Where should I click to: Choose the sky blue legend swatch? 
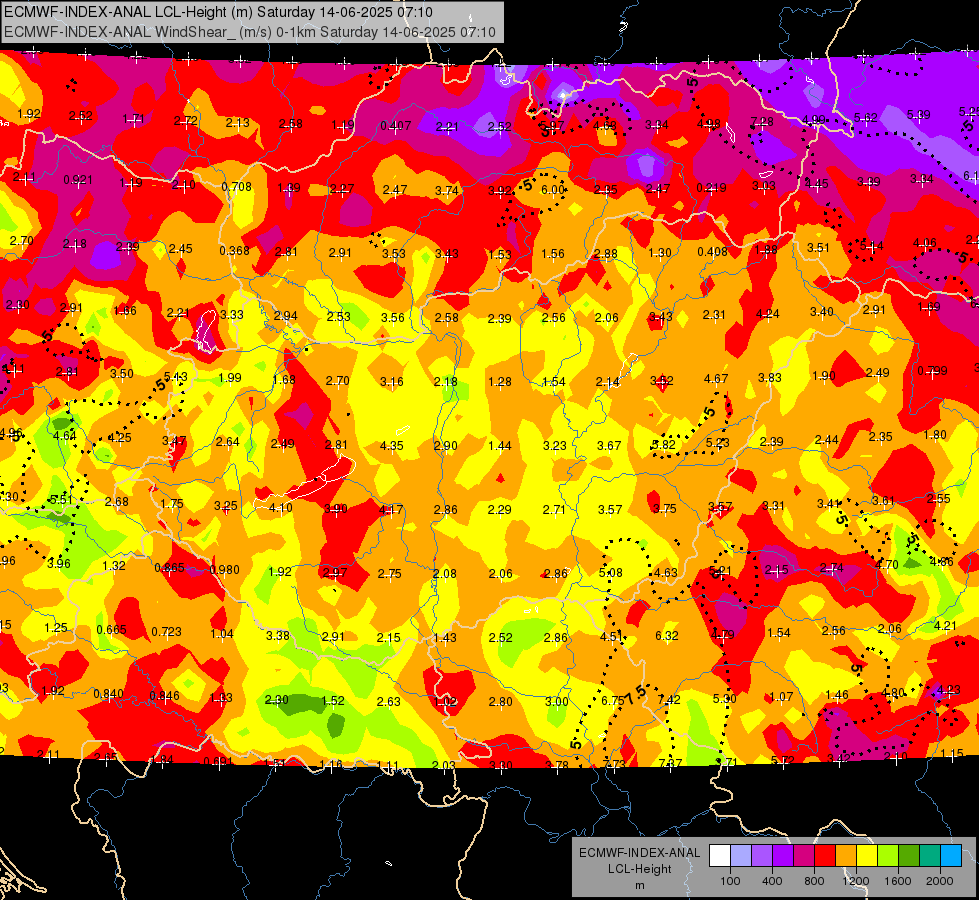pyautogui.click(x=951, y=856)
